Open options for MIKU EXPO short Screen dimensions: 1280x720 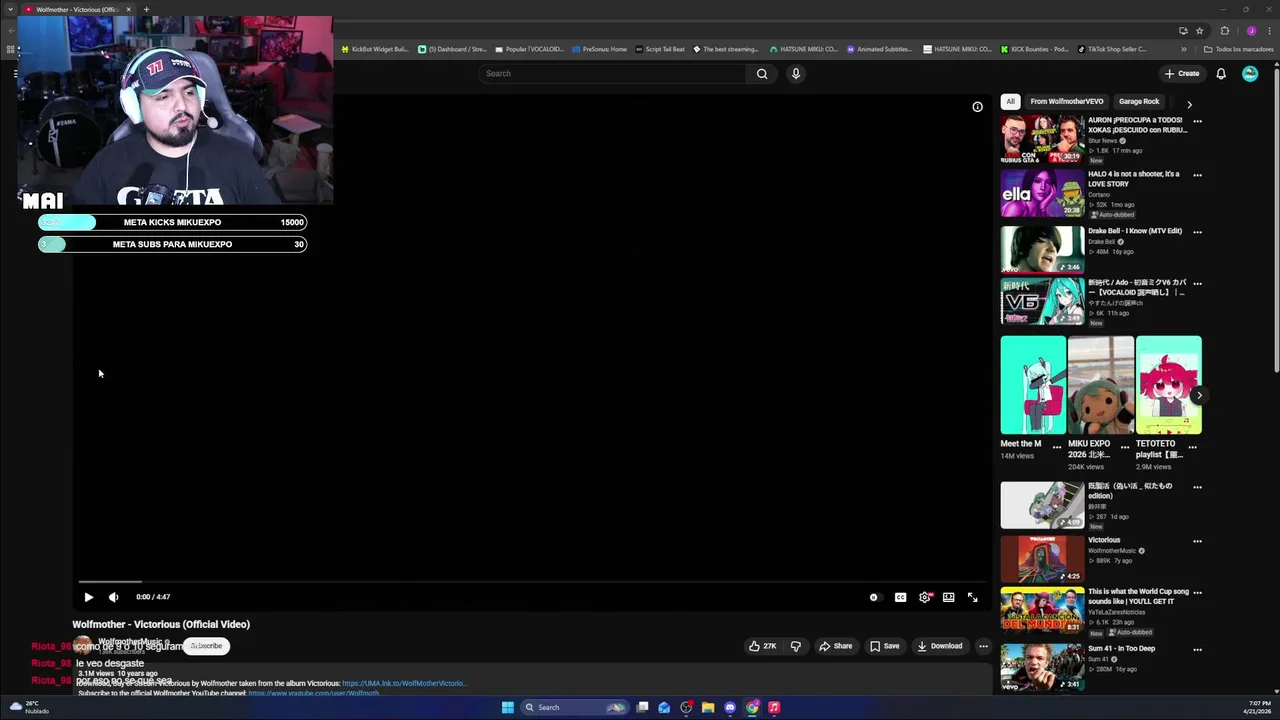pos(1125,447)
